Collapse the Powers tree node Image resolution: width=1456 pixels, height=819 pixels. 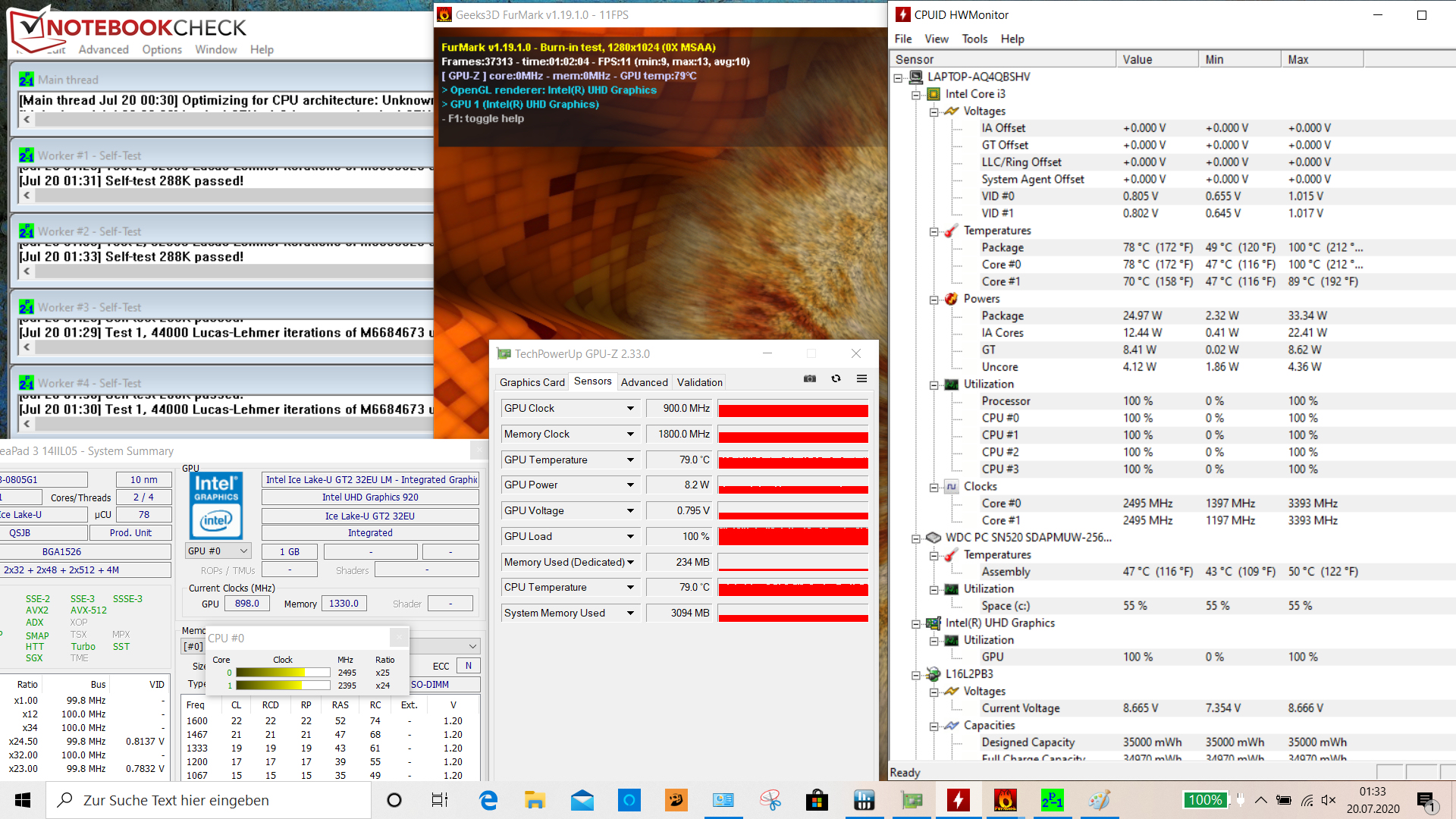pyautogui.click(x=934, y=300)
